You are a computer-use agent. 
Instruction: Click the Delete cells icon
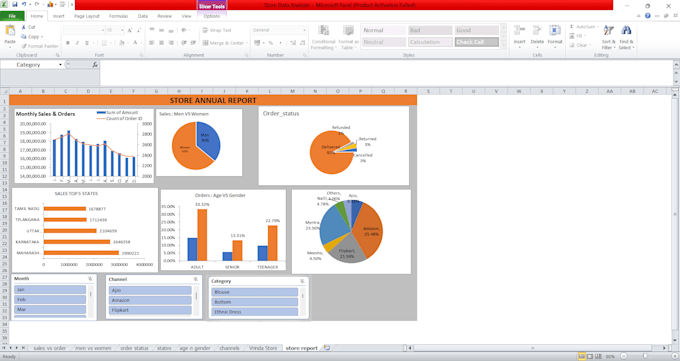(x=537, y=30)
